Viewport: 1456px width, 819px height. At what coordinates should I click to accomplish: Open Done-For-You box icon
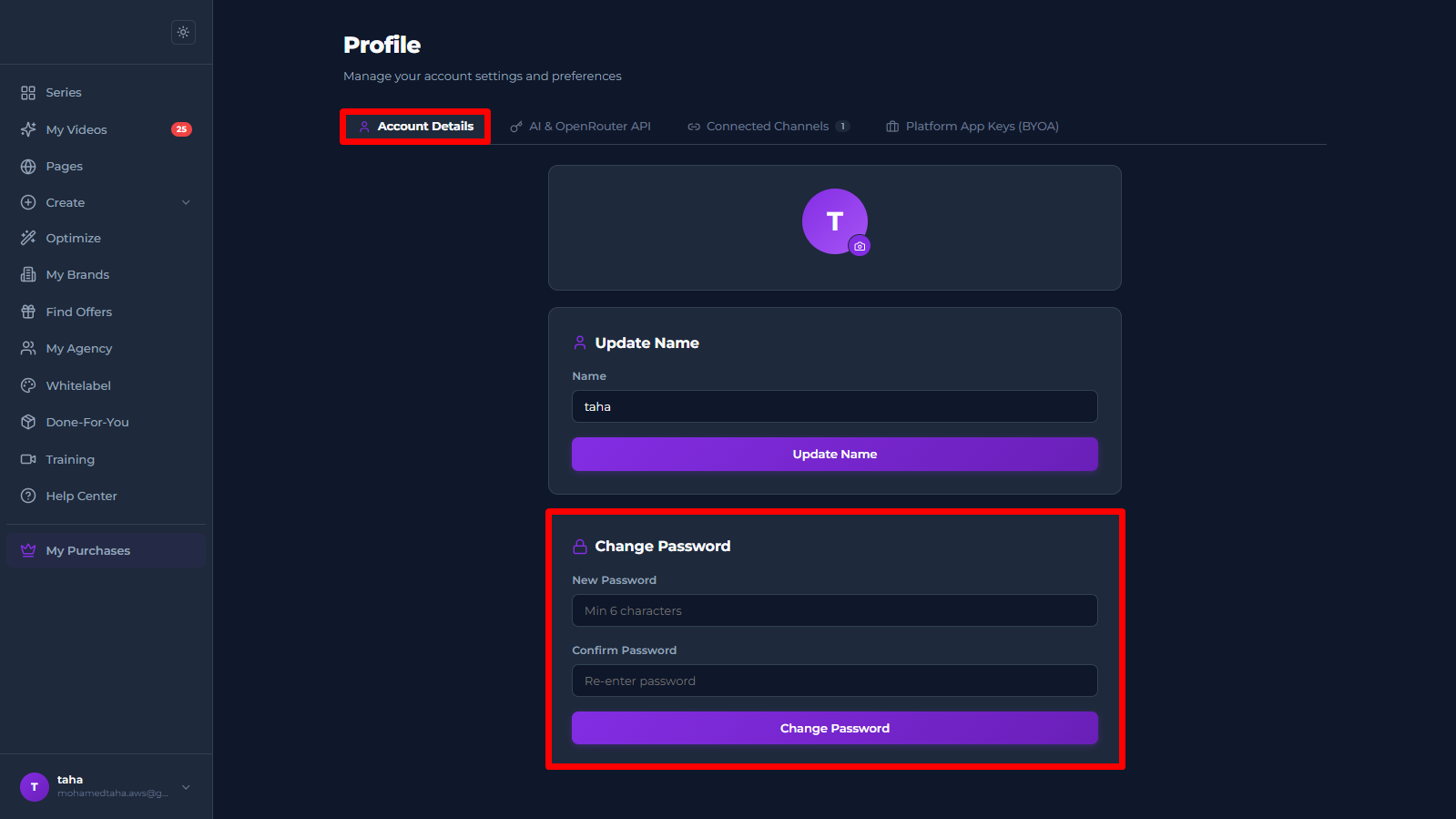(x=28, y=422)
